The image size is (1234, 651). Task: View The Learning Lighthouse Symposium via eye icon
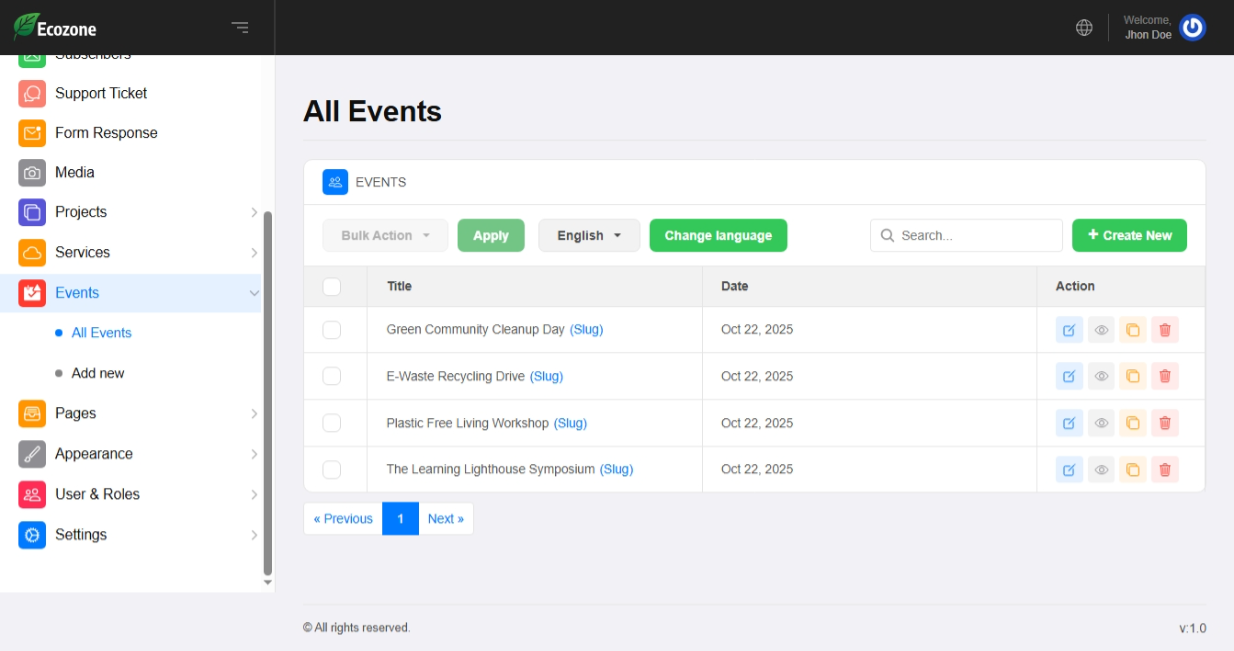[x=1101, y=470]
